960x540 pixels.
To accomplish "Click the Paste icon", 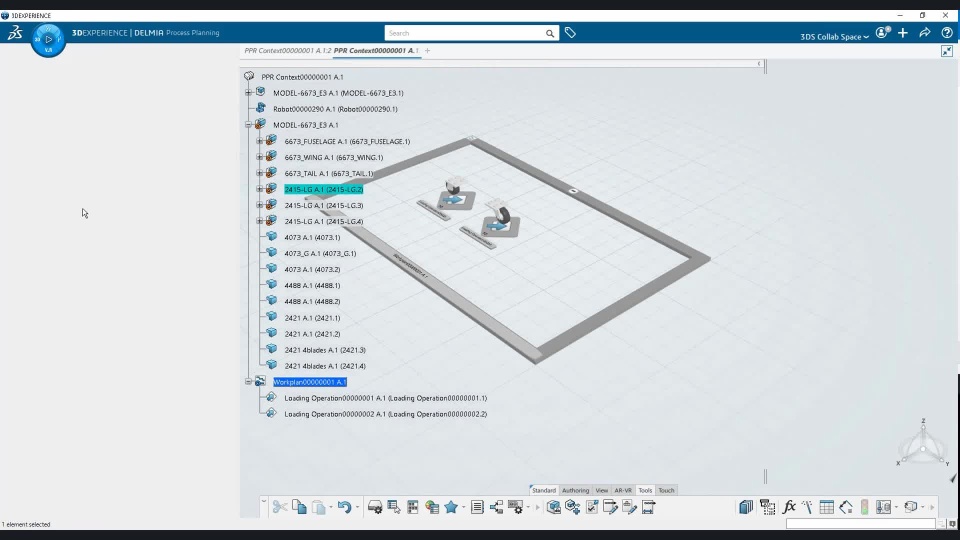I will pos(318,507).
